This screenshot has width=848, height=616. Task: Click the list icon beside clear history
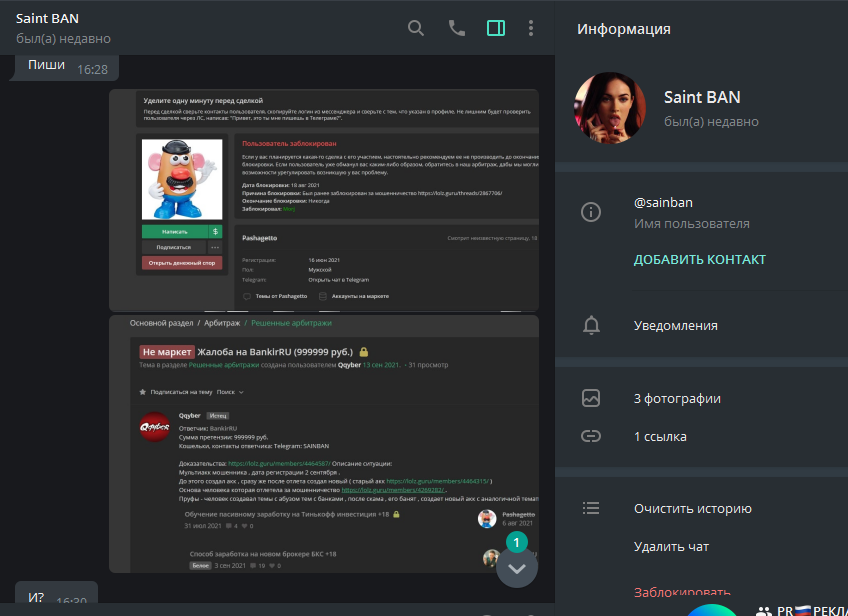[x=591, y=508]
